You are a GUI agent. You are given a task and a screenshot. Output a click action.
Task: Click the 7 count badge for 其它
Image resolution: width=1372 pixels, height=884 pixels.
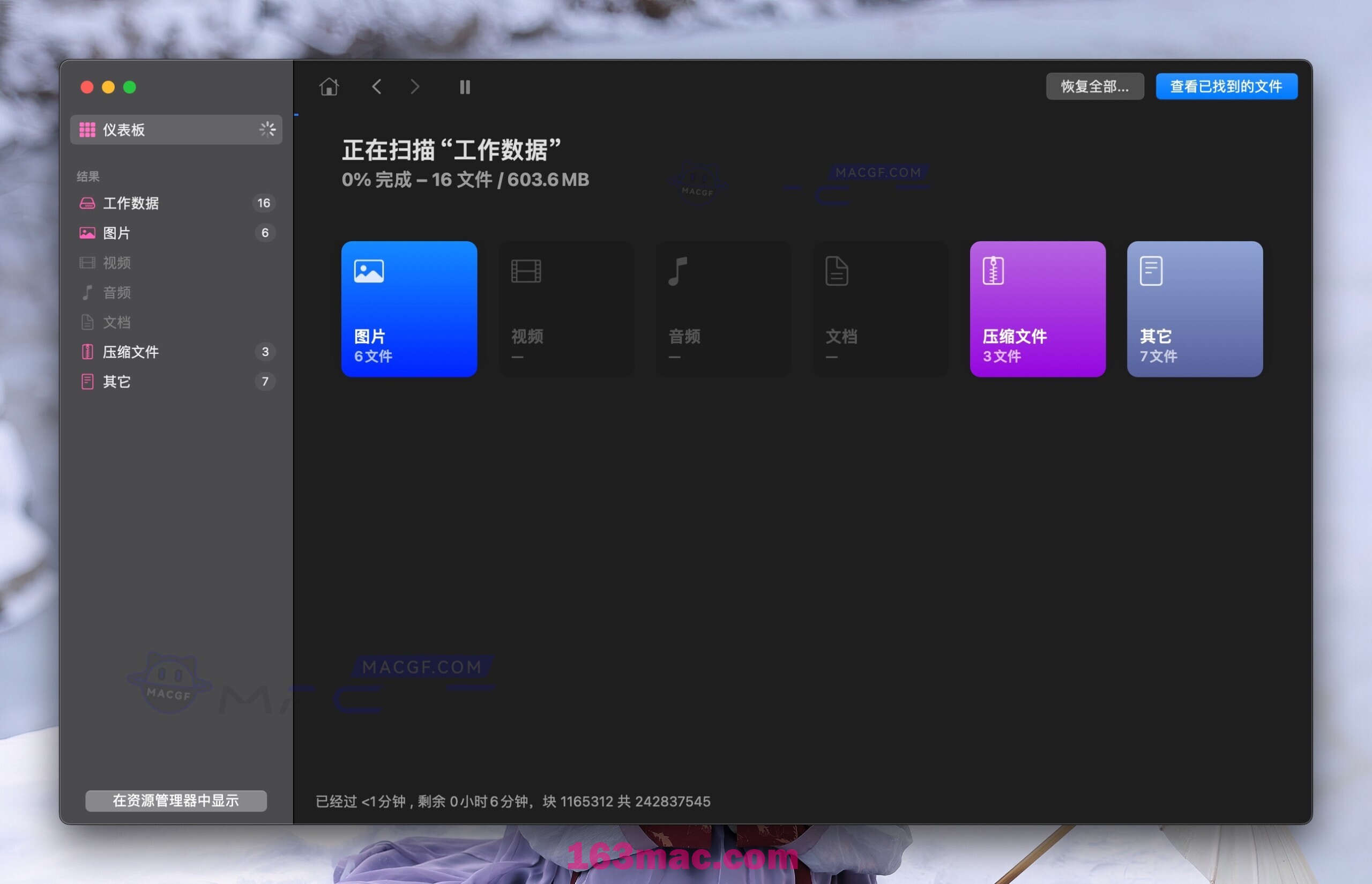(x=265, y=382)
